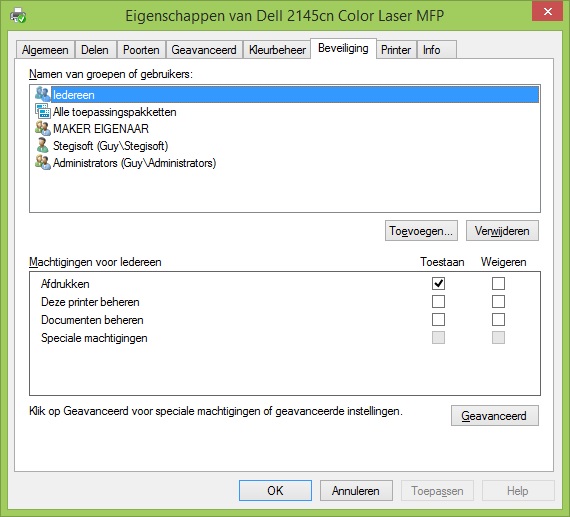Select the Administrators group icon
This screenshot has width=570, height=517.
43,162
